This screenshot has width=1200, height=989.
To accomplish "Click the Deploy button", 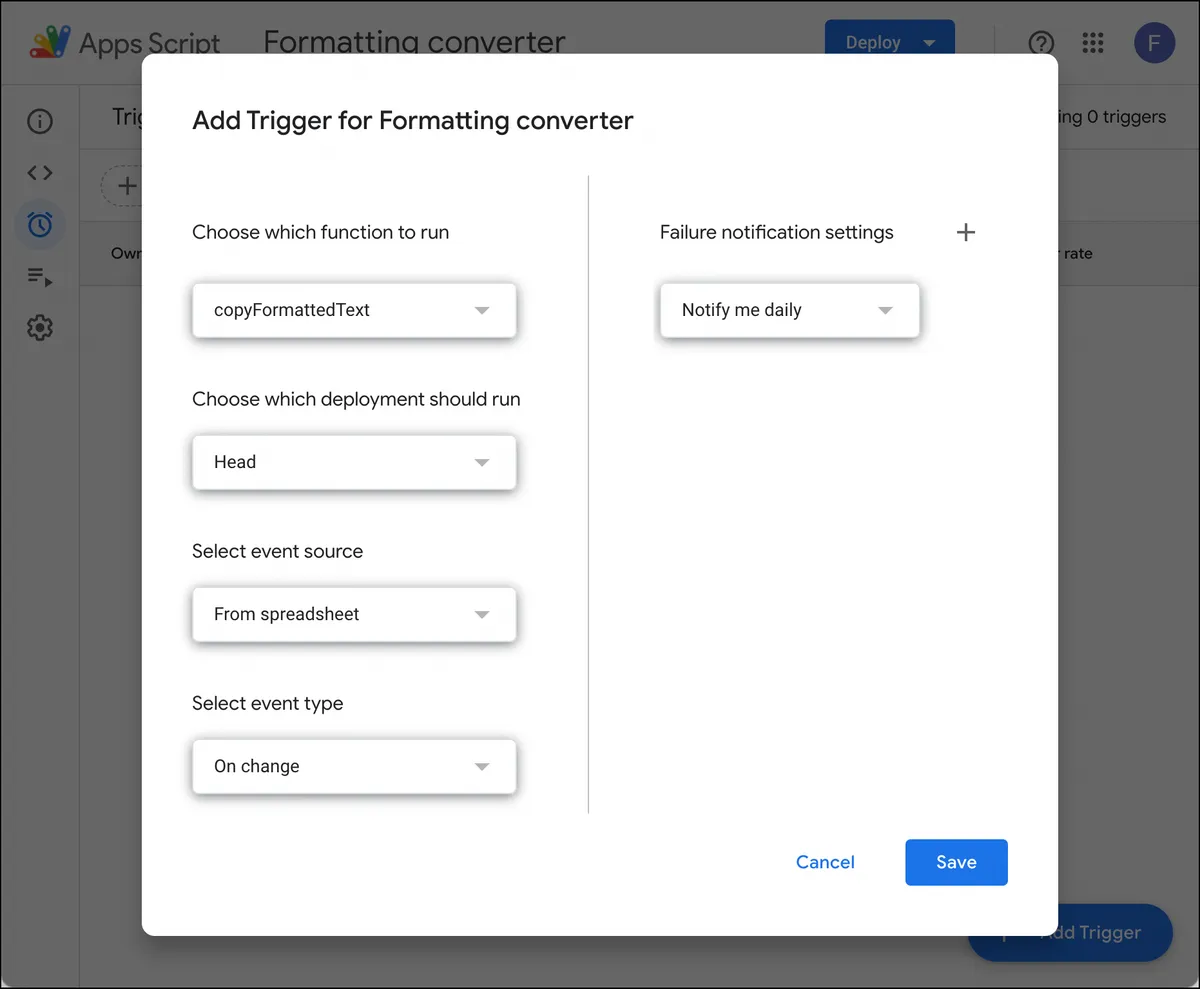I will click(x=890, y=37).
